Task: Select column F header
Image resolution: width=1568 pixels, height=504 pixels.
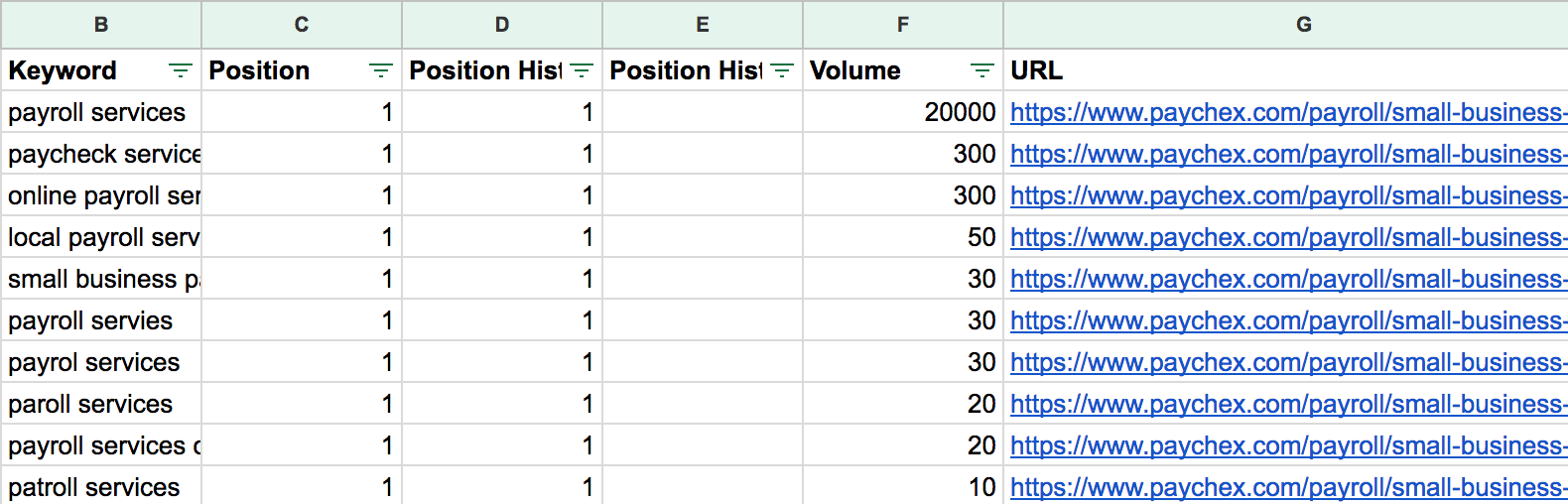Action: coord(902,25)
